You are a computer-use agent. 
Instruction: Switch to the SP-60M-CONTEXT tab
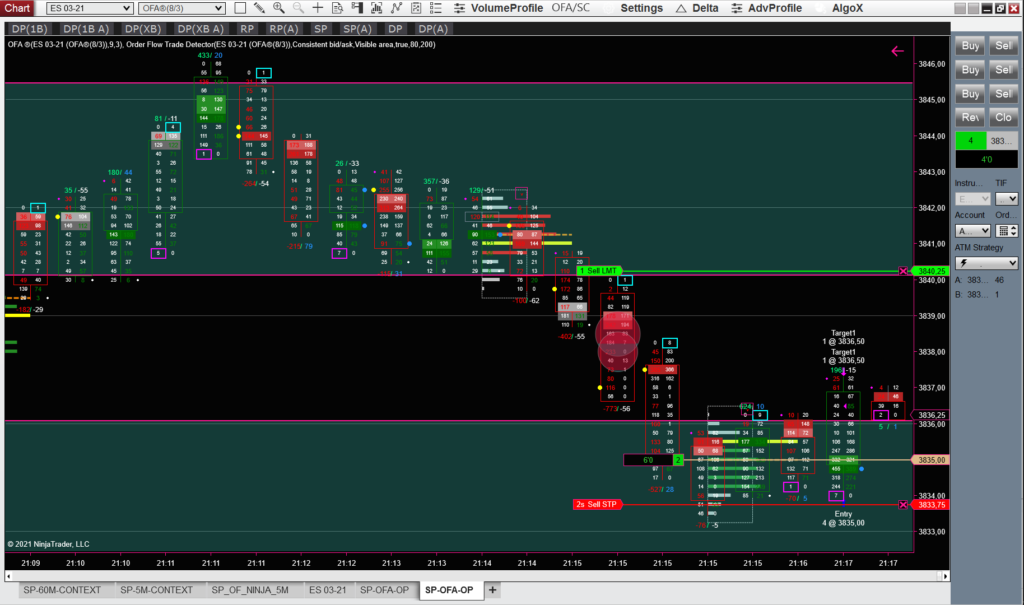(62, 590)
